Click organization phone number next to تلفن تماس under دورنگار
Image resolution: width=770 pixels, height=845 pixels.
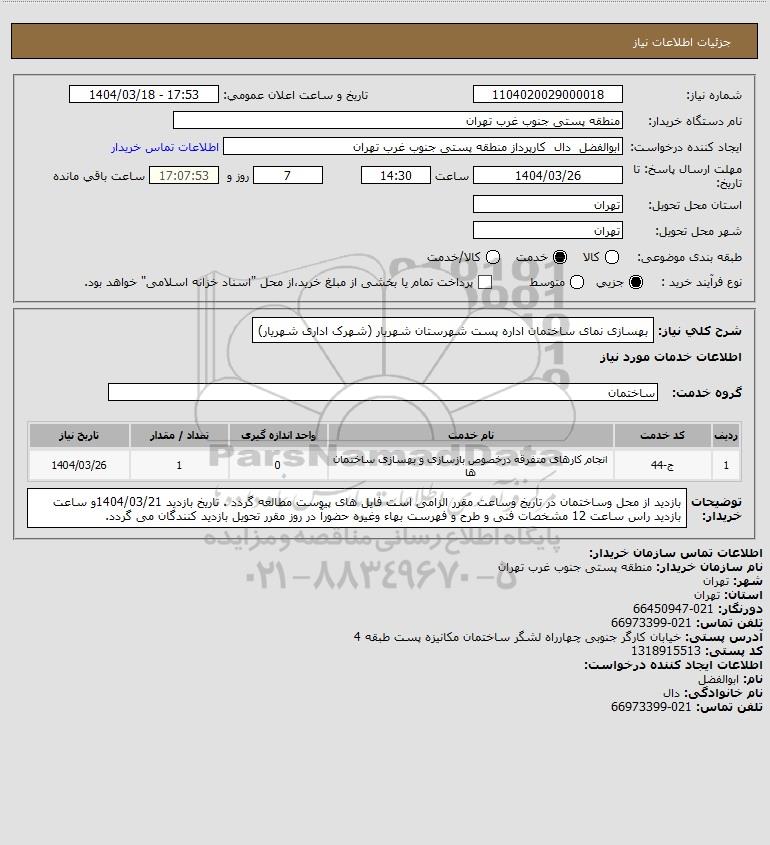pos(651,623)
